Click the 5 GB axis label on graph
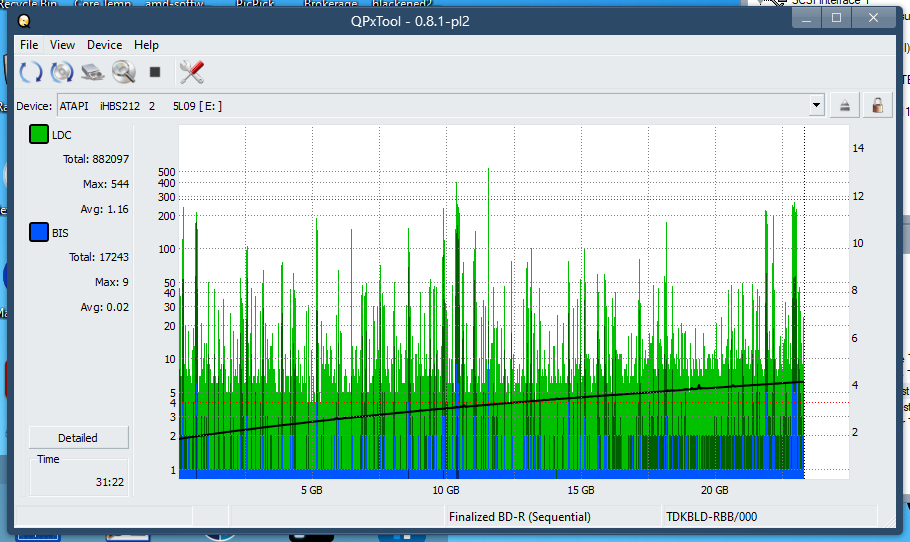This screenshot has height=542, width=910. point(312,490)
